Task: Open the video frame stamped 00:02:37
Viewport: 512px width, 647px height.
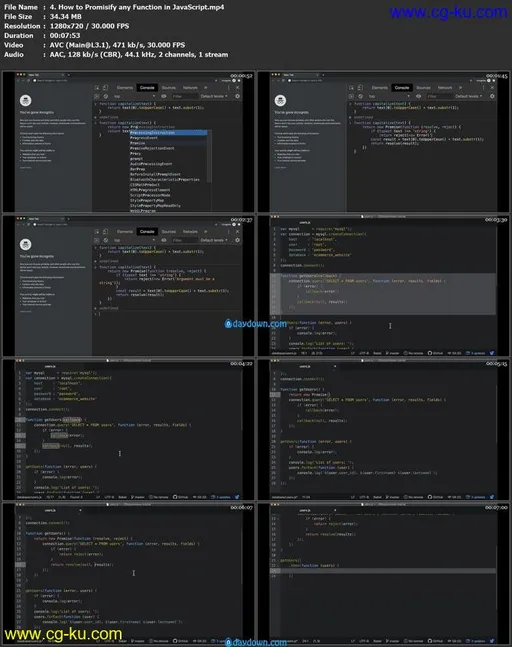Action: (x=128, y=286)
